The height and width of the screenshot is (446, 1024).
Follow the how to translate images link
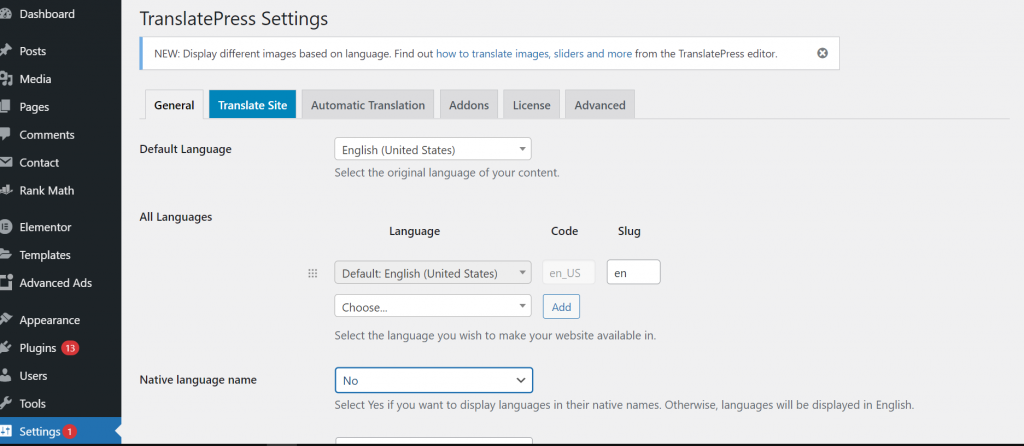click(x=534, y=54)
